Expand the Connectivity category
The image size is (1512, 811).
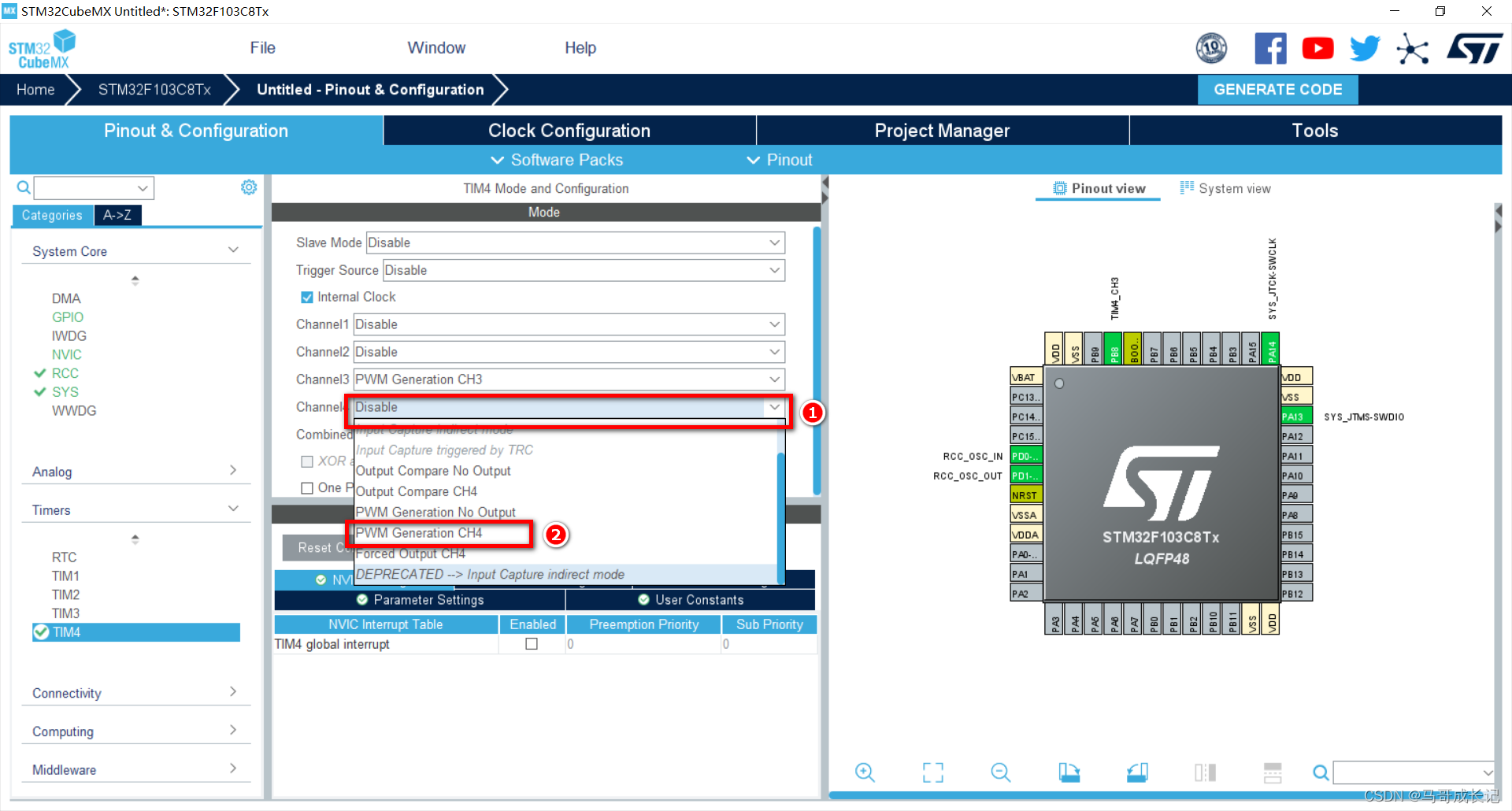tap(135, 693)
